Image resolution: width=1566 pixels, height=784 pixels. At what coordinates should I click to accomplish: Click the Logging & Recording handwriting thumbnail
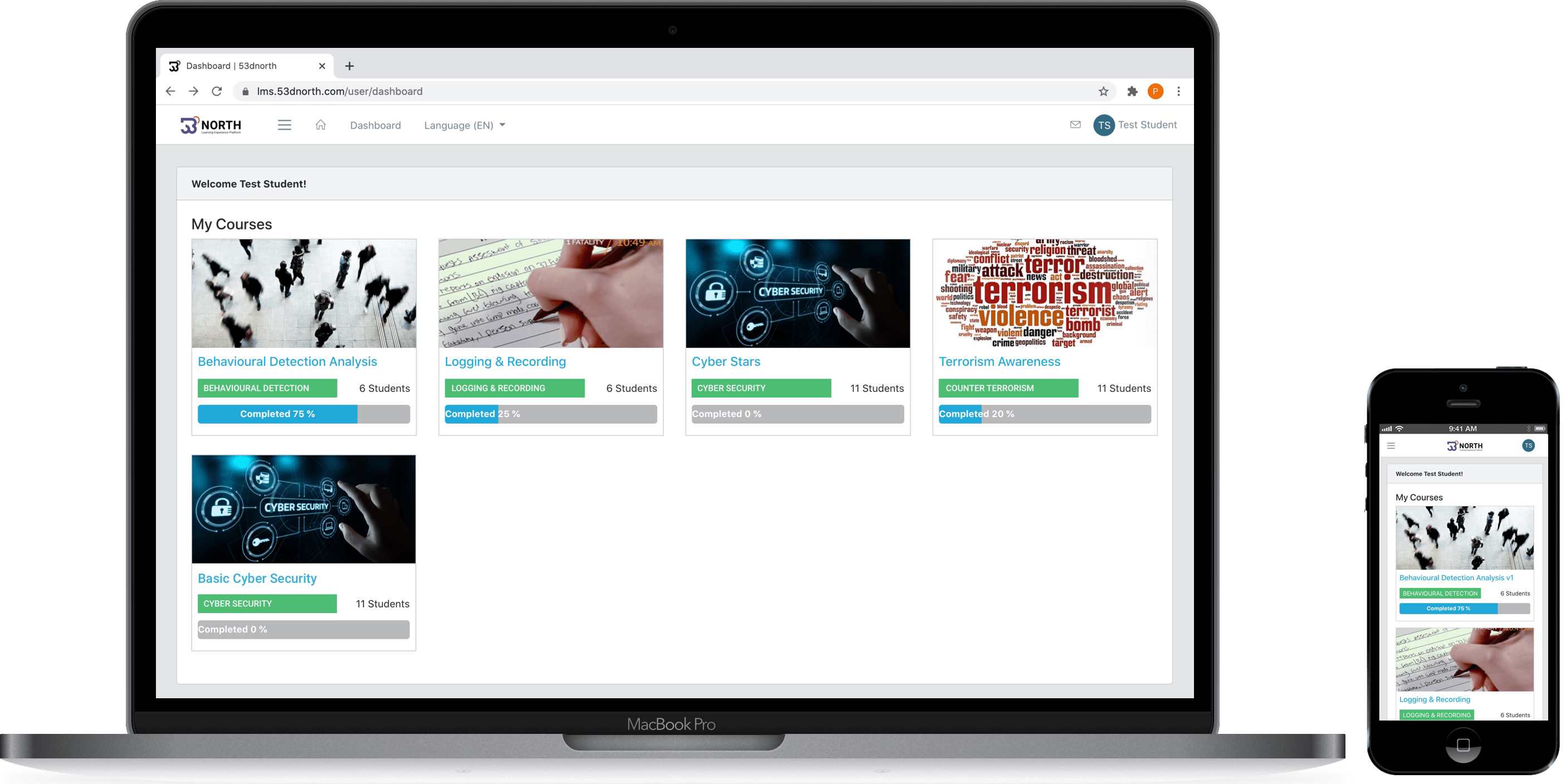click(551, 293)
